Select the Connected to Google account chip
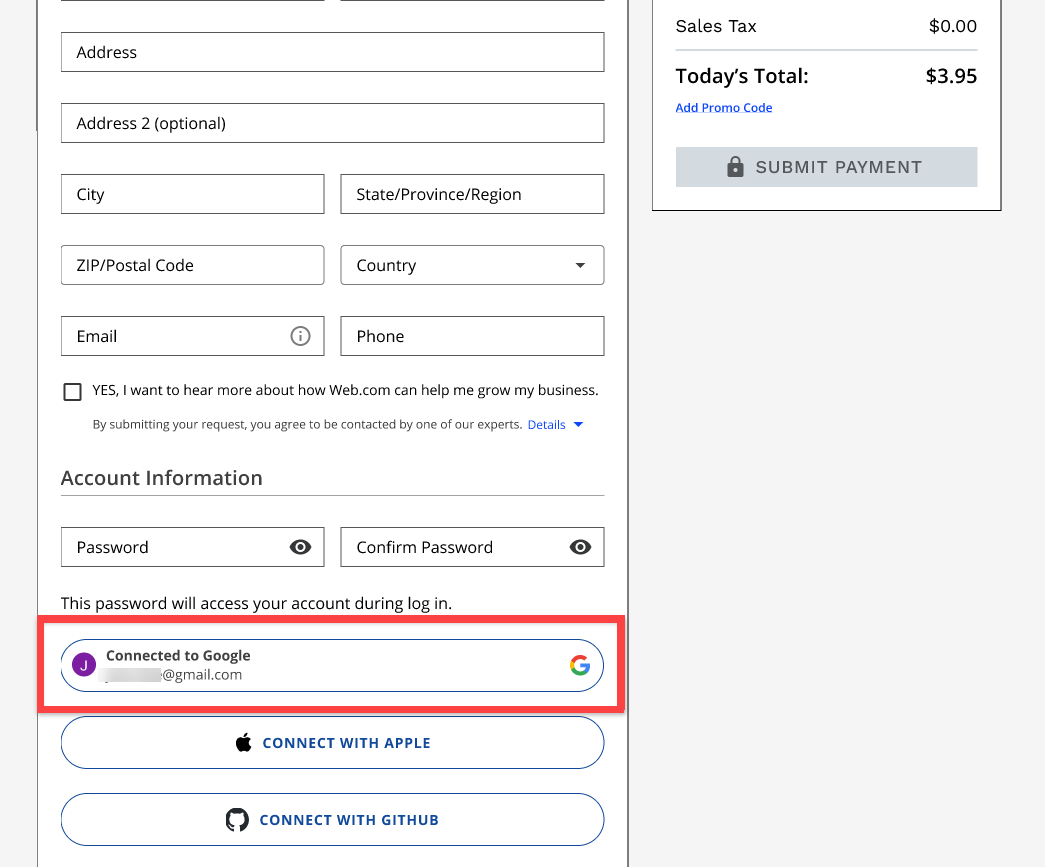 click(332, 664)
